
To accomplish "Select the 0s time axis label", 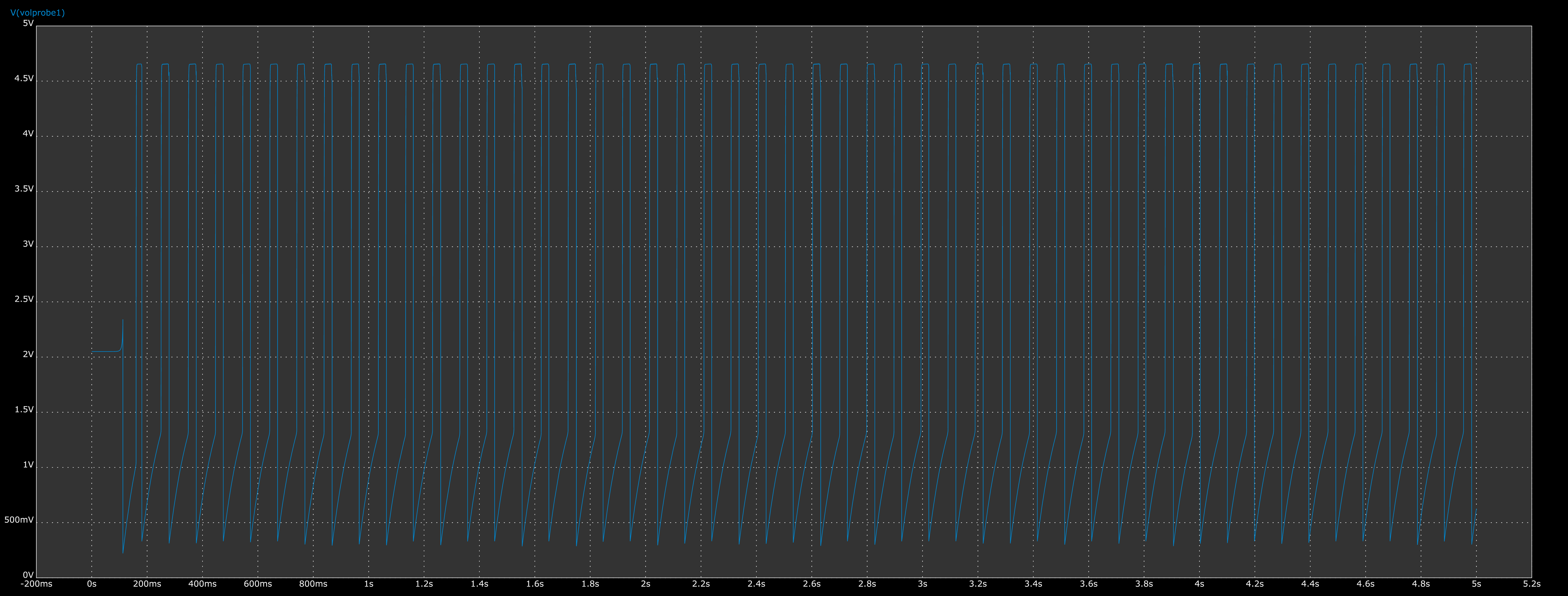I will coord(92,584).
